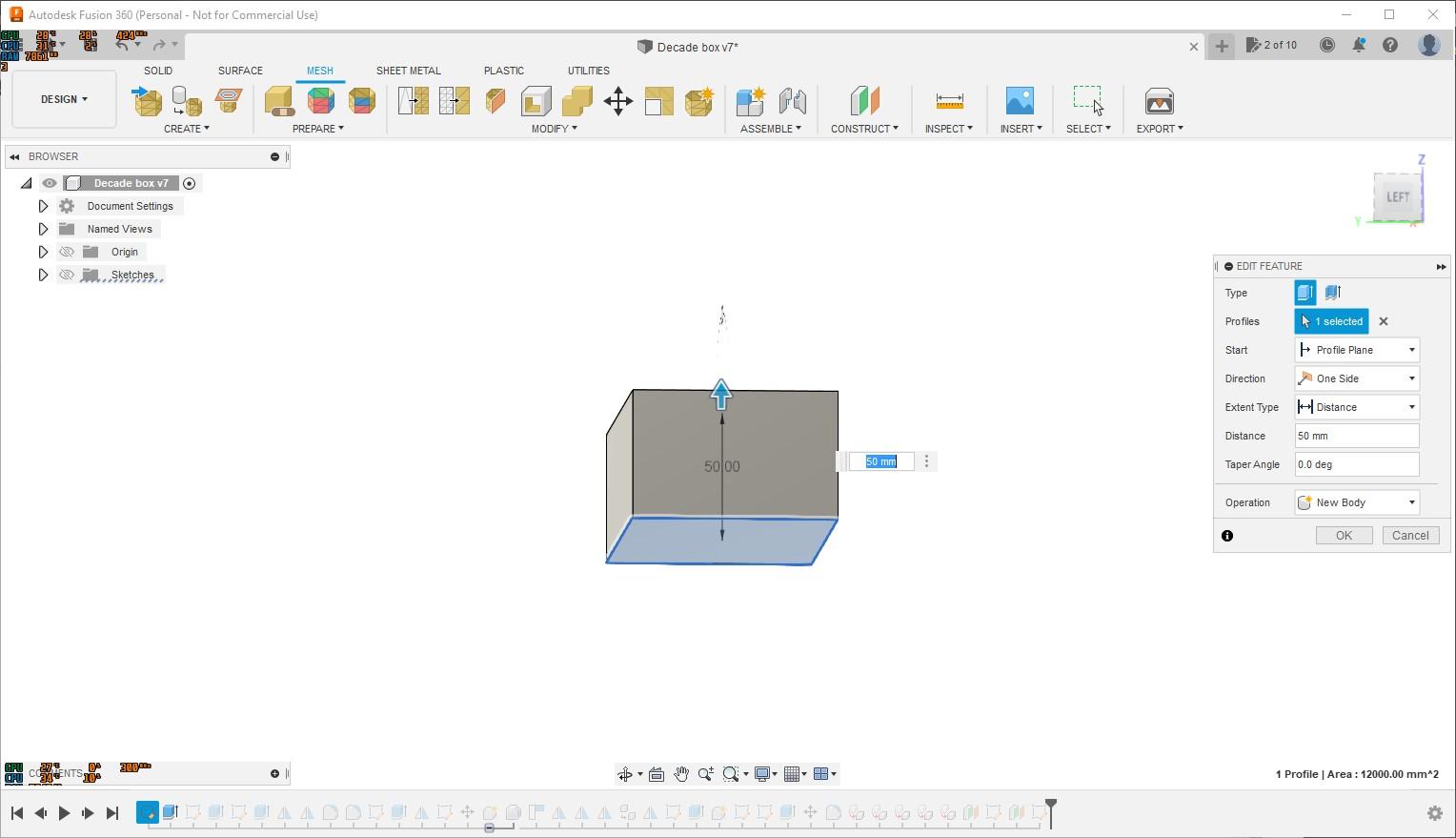
Task: Open the Operation dropdown set to New Body
Action: [1357, 502]
